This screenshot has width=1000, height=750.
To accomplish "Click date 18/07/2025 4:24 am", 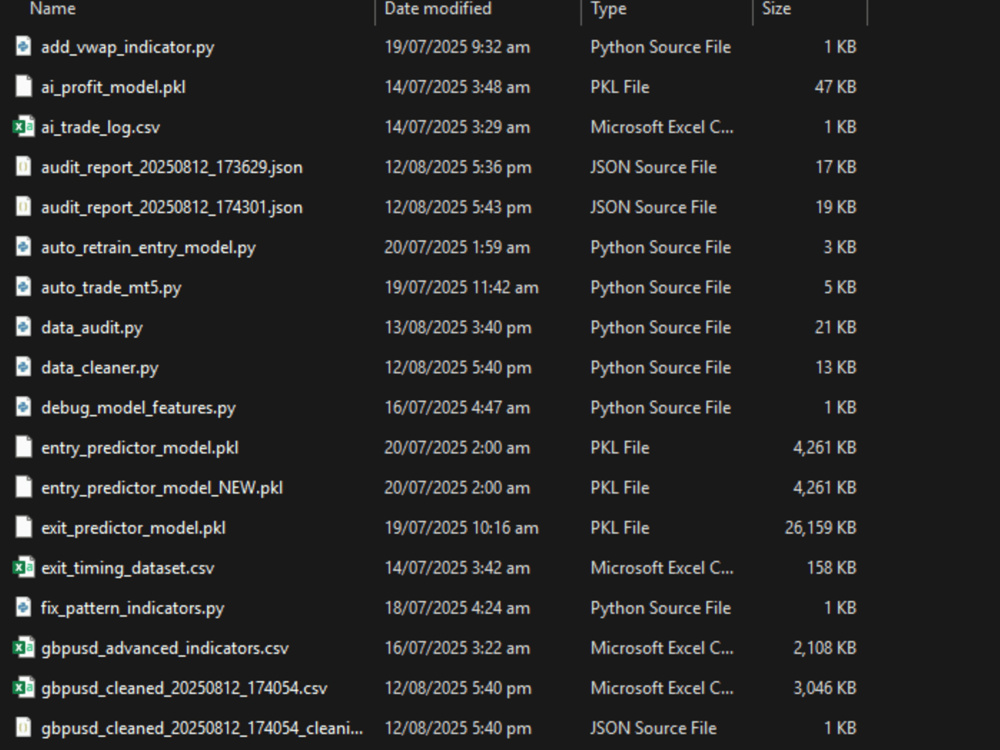I will (457, 608).
